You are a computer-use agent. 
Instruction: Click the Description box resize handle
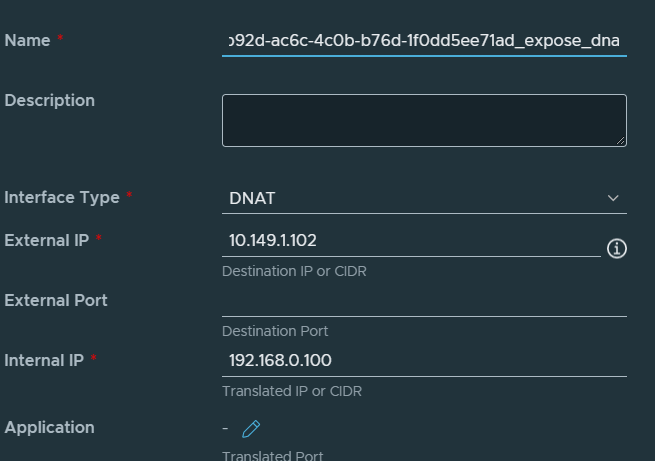point(621,141)
